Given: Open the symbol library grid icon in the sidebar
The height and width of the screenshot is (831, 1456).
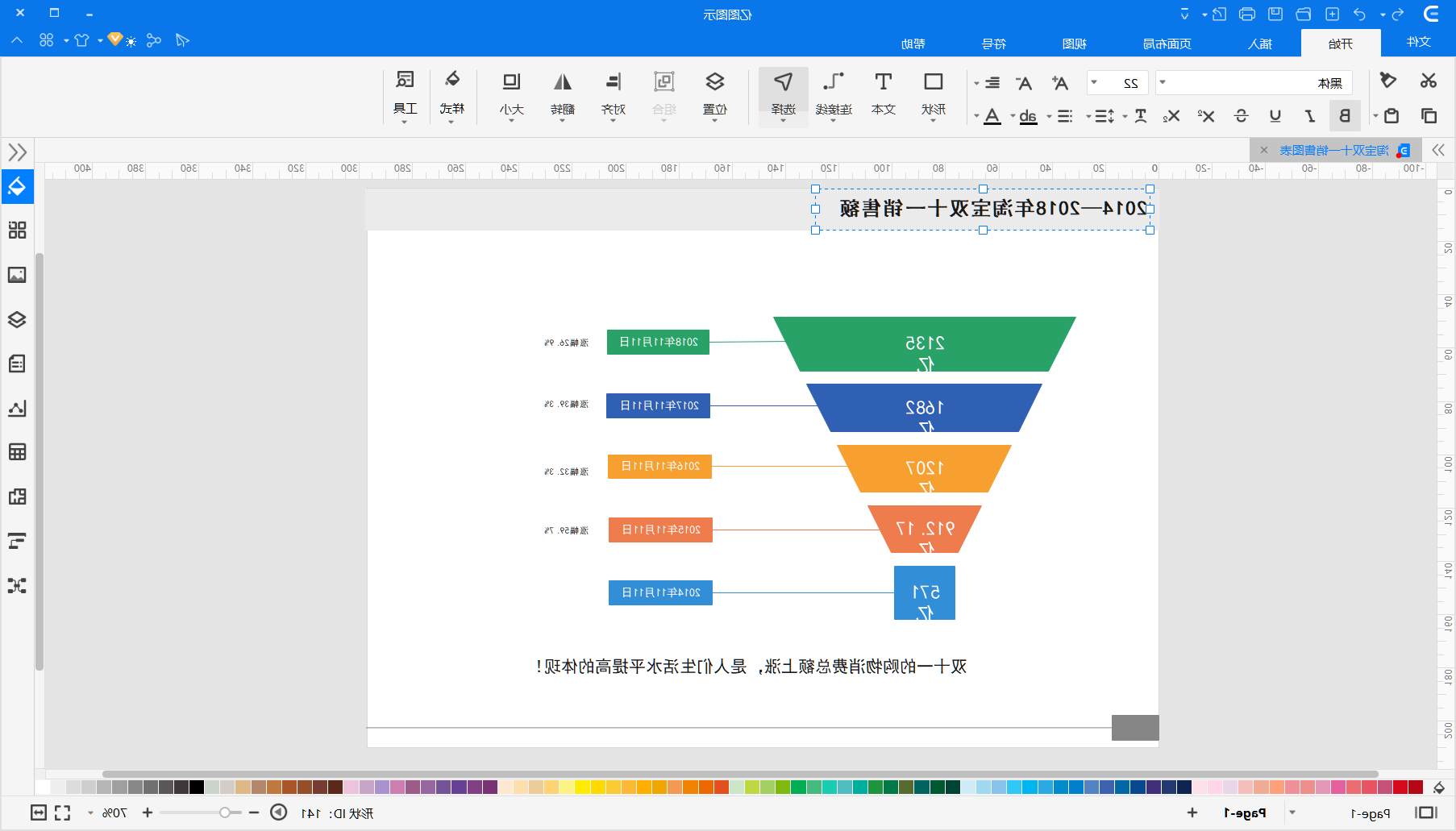Looking at the screenshot, I should (x=17, y=231).
